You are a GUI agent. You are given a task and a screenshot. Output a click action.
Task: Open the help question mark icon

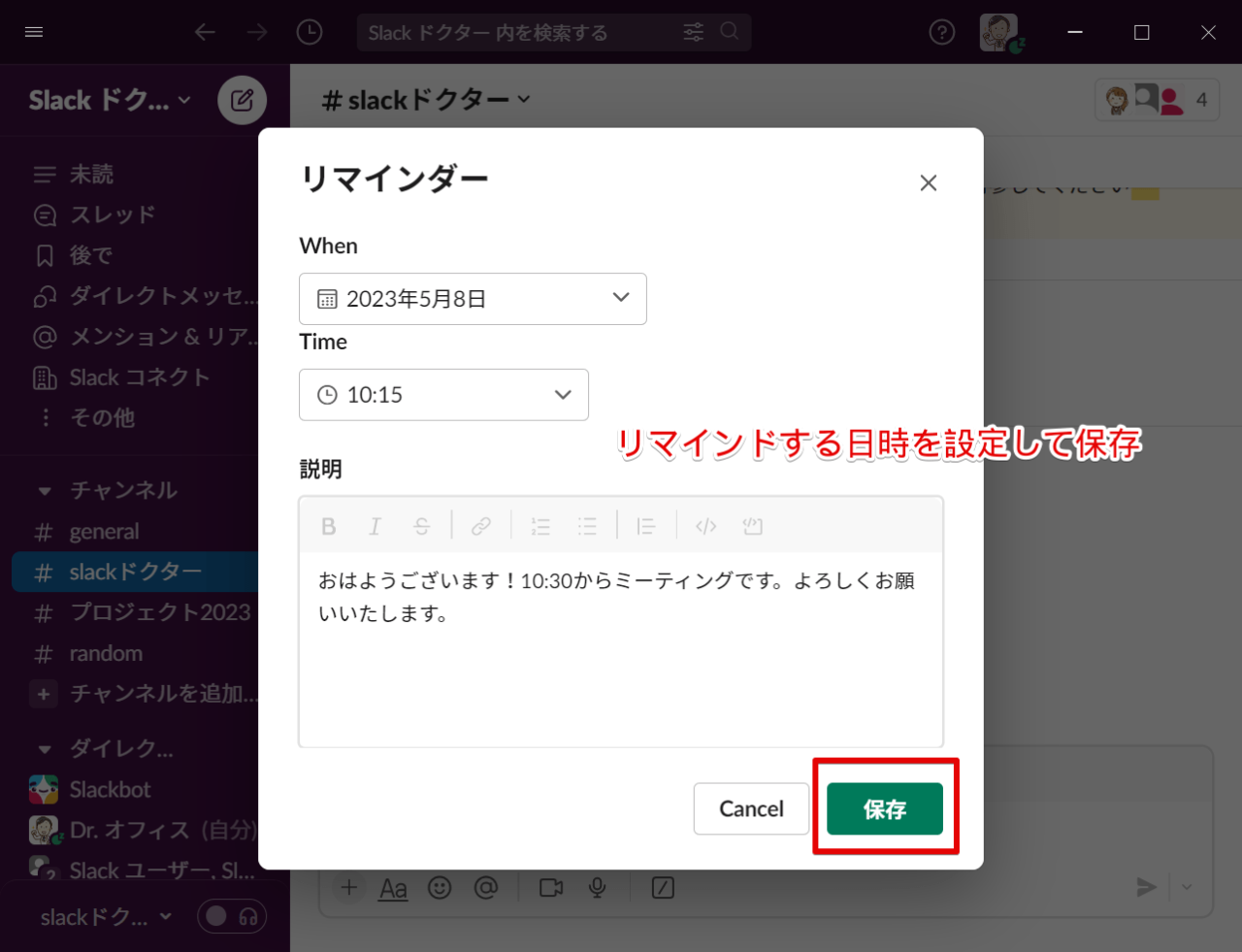point(942,32)
